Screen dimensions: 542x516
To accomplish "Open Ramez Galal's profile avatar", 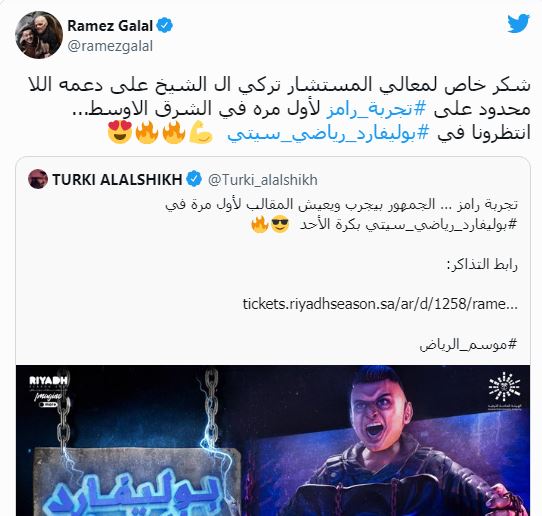I will (39, 35).
